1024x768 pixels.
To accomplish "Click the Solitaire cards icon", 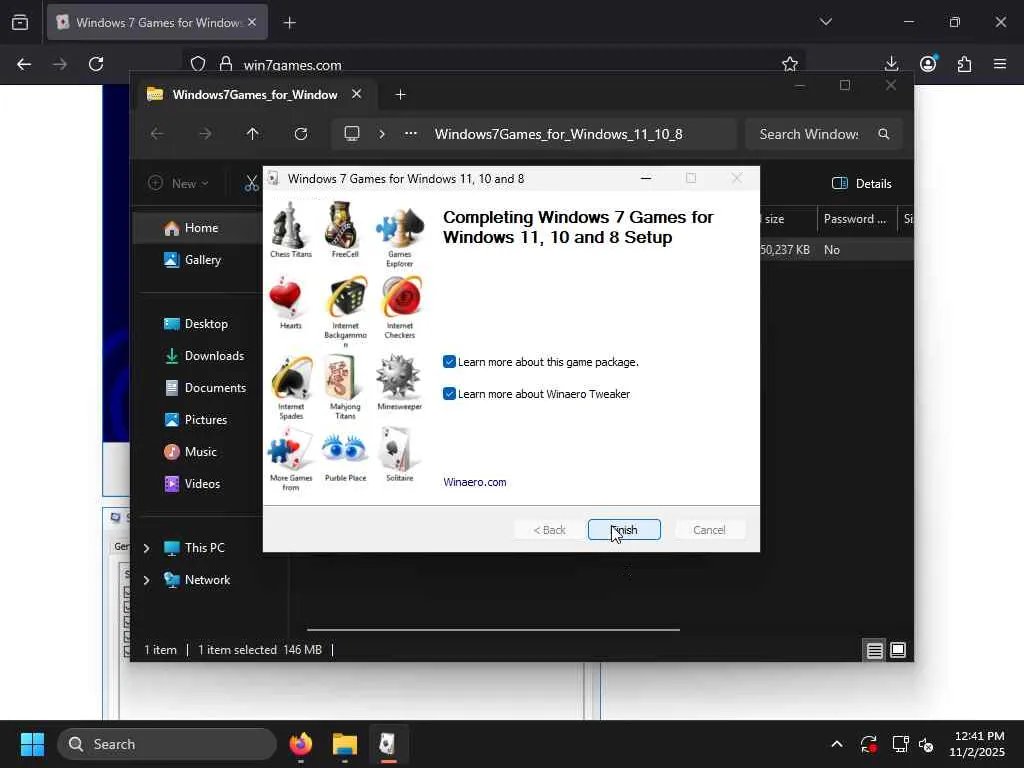I will [397, 449].
